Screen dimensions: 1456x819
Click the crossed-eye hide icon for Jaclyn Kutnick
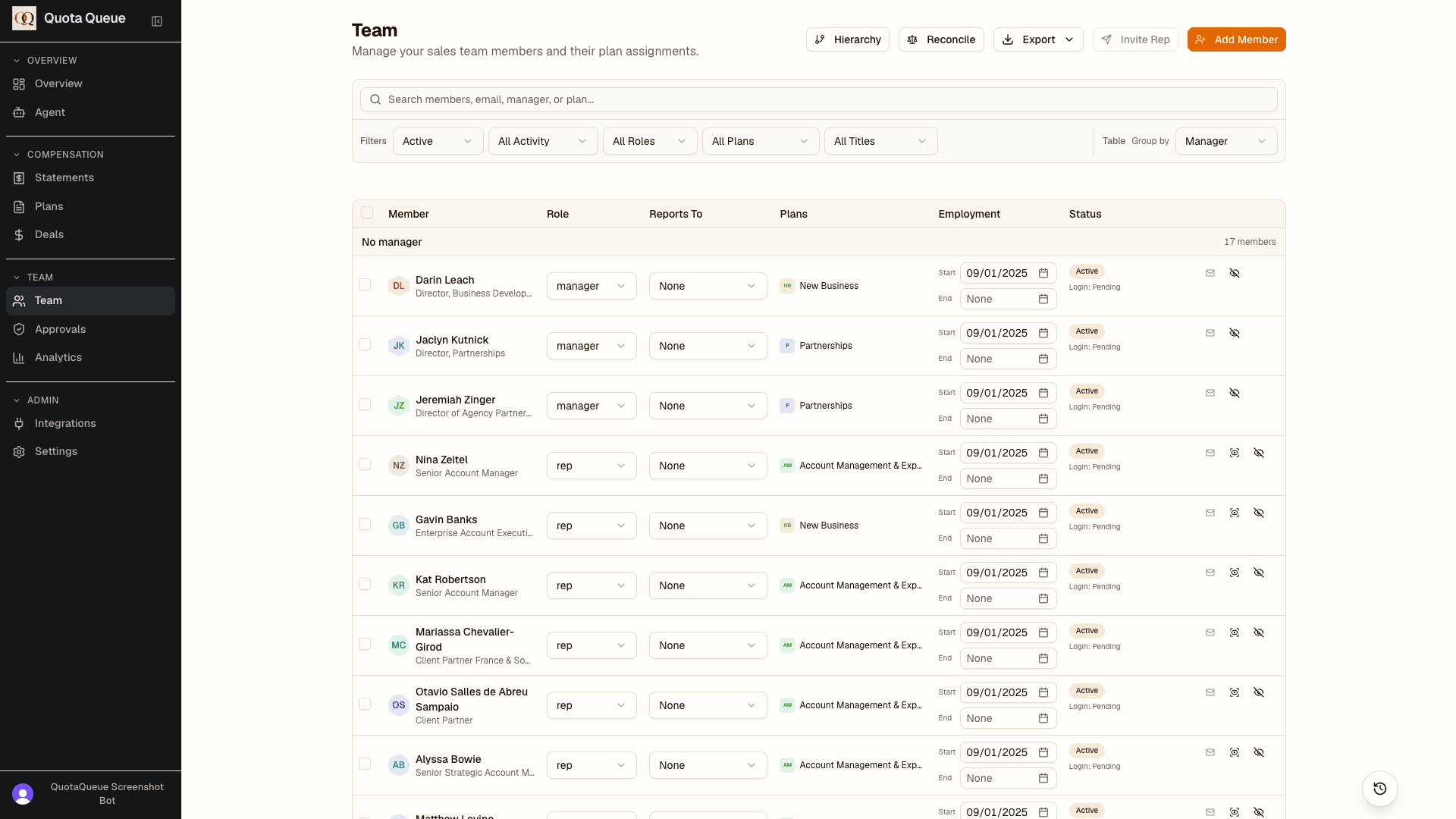click(1235, 333)
